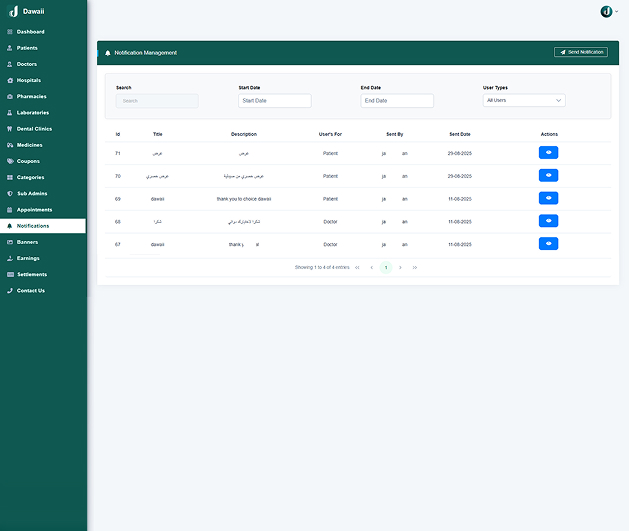Click the Send Notification button
The image size is (629, 531).
581,52
